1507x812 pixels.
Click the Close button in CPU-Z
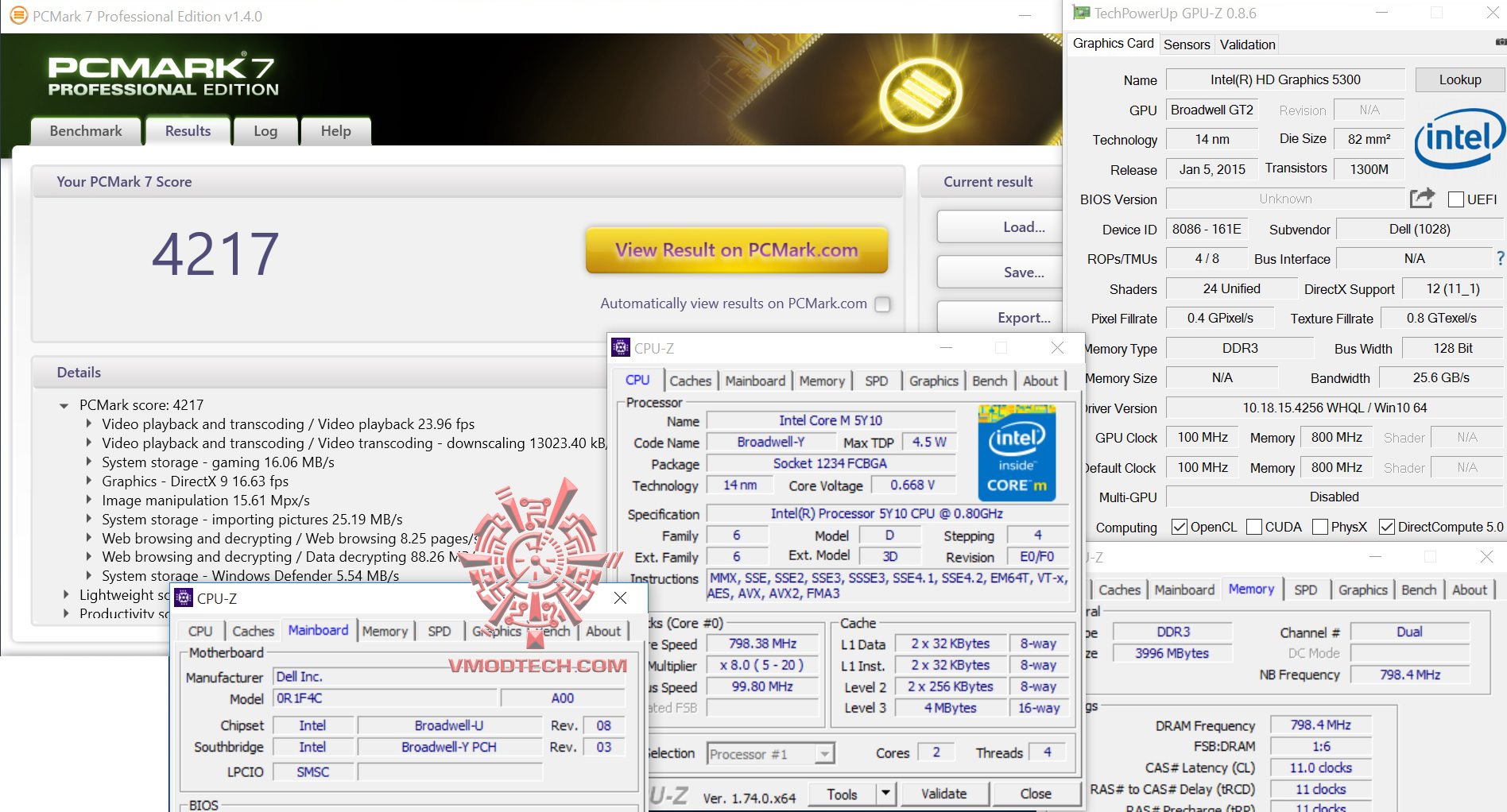click(1036, 794)
